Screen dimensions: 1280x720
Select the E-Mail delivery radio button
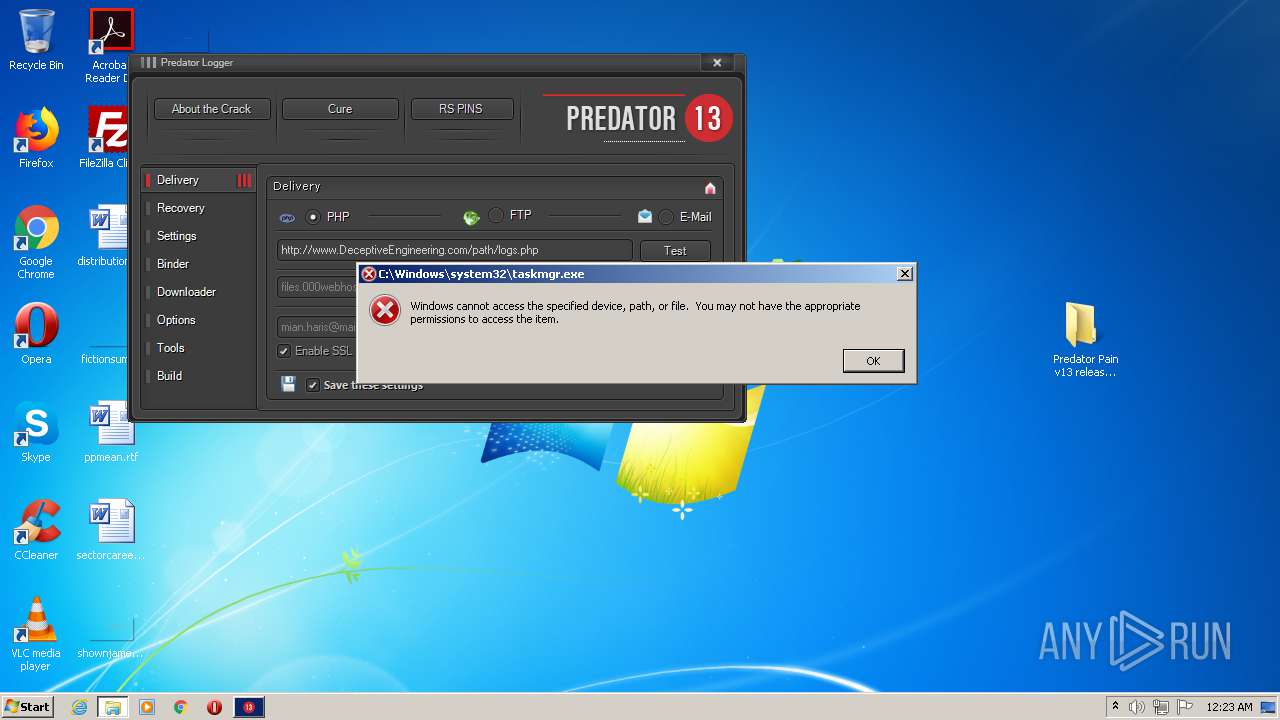tap(666, 217)
